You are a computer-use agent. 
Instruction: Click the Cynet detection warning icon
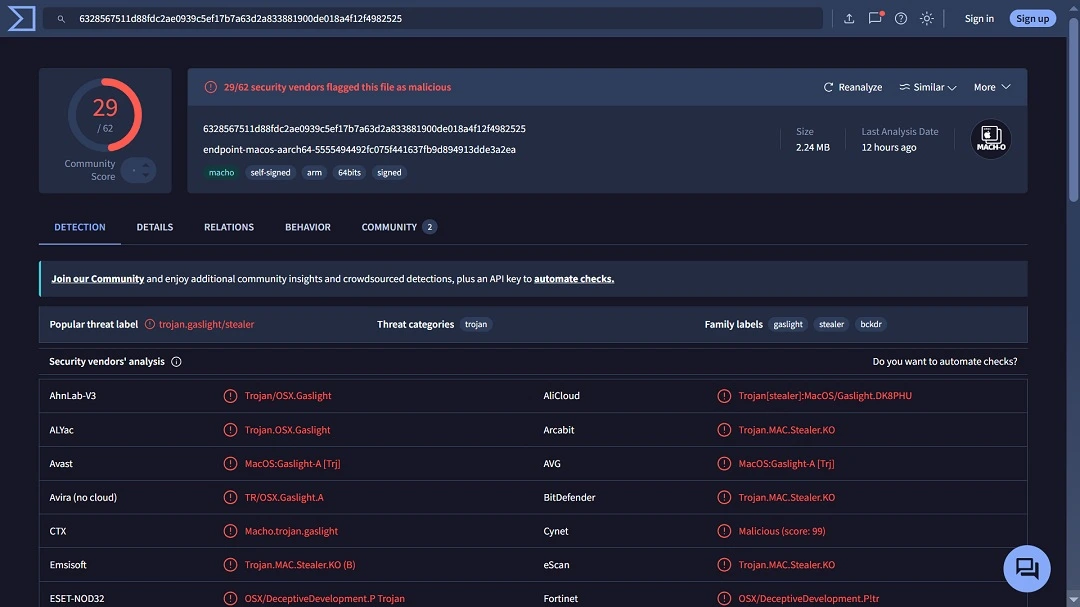tap(724, 531)
